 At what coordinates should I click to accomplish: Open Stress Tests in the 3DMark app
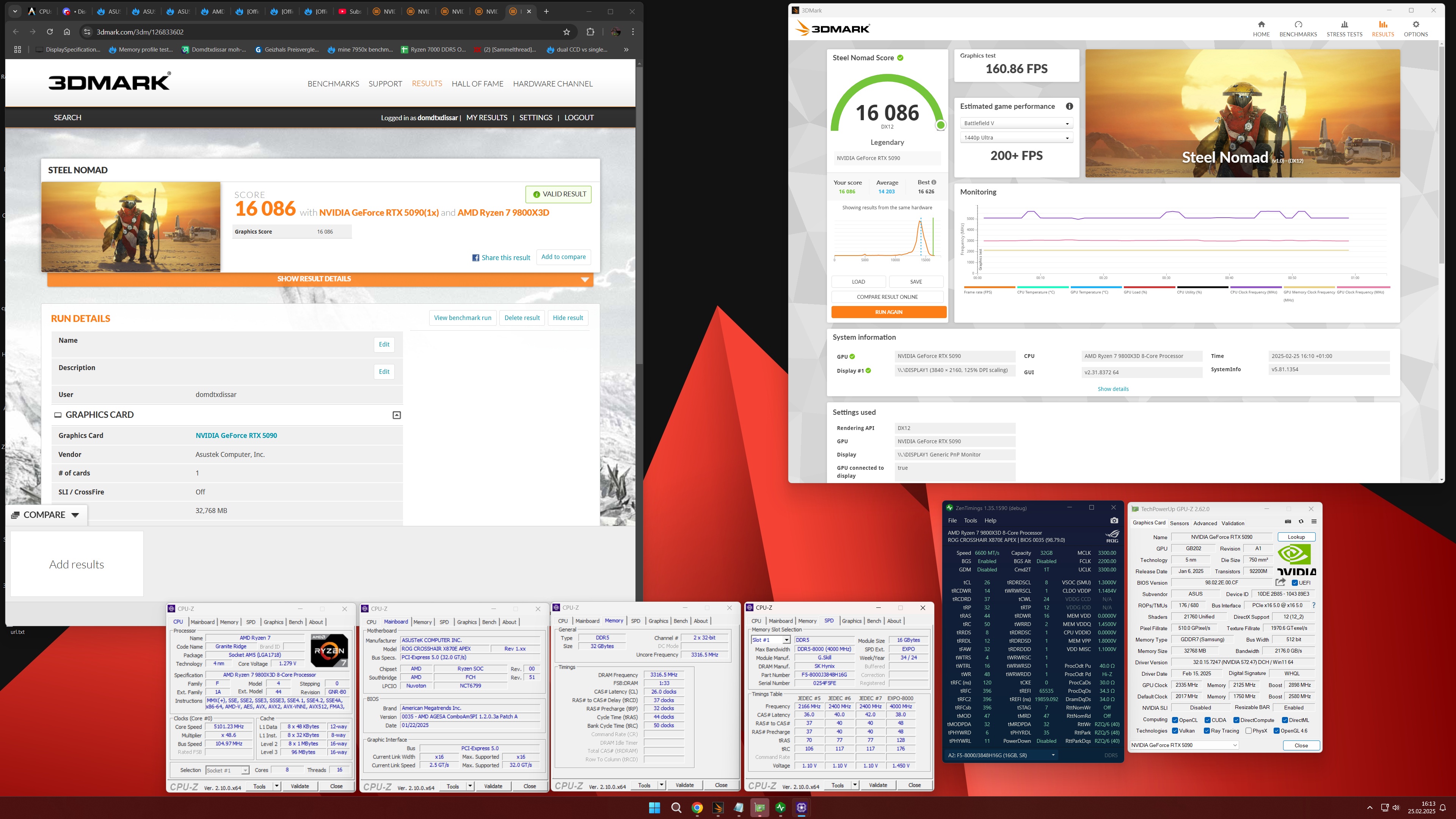(1345, 29)
